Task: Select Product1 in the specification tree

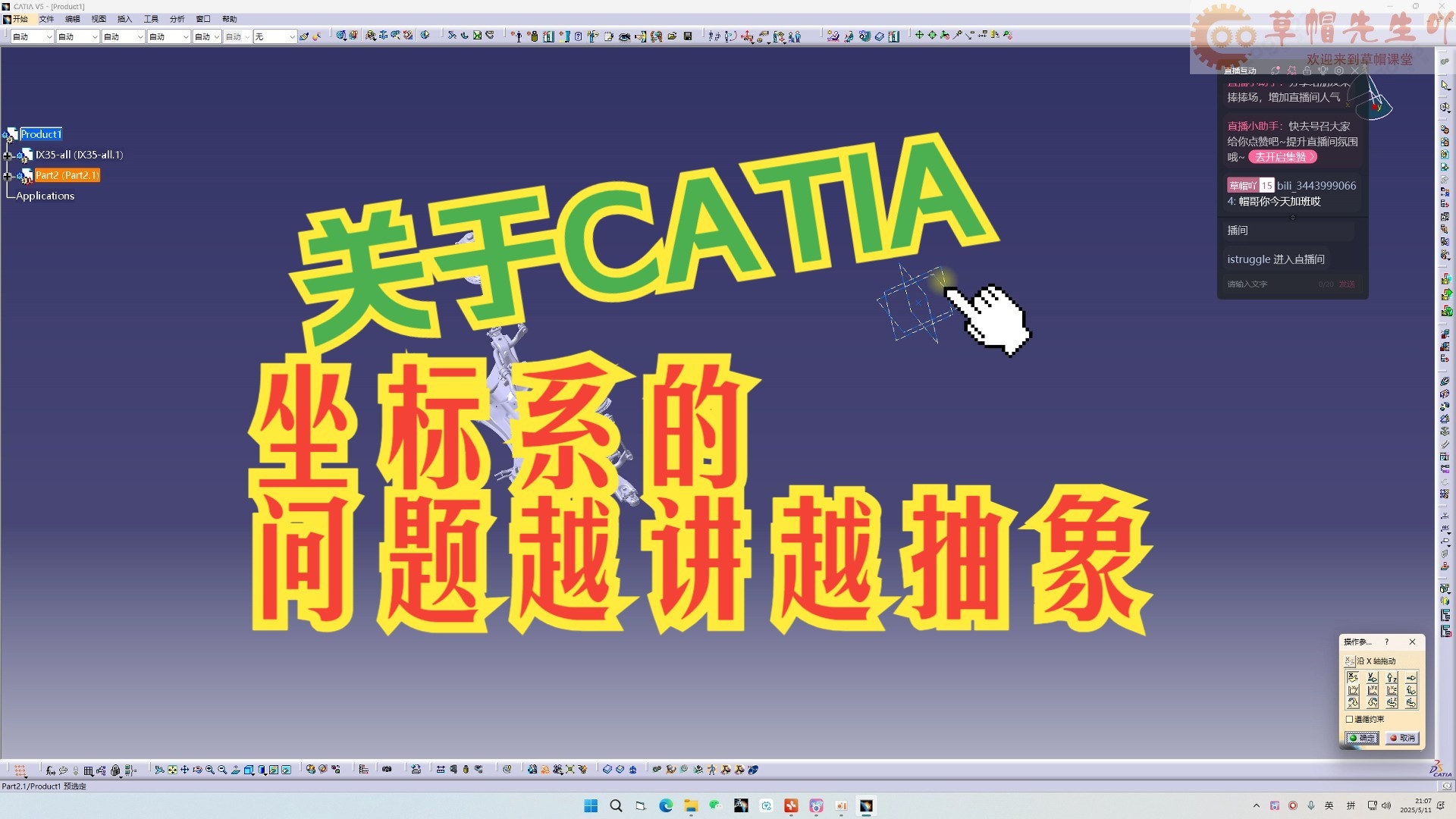Action: (41, 134)
